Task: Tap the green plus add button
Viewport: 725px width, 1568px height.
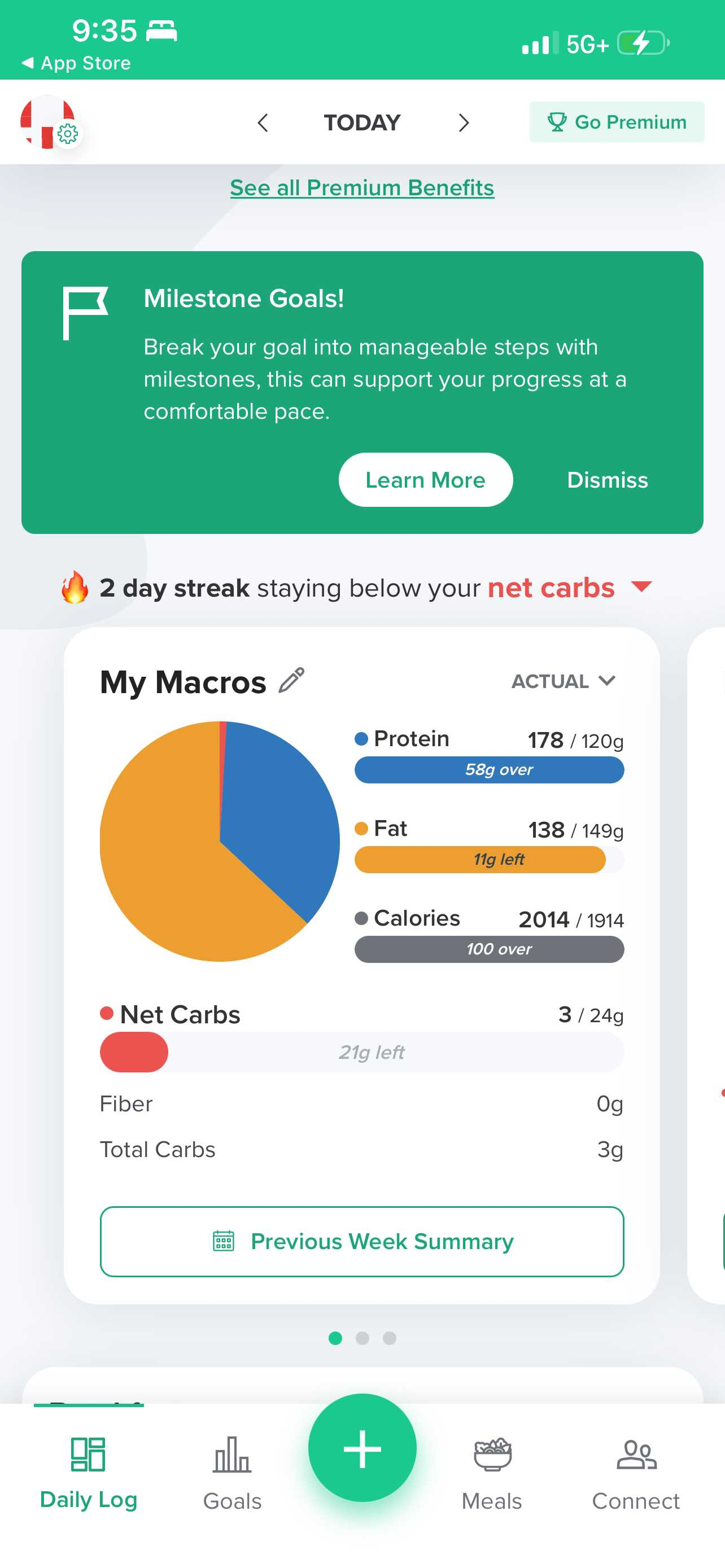Action: 362,1447
